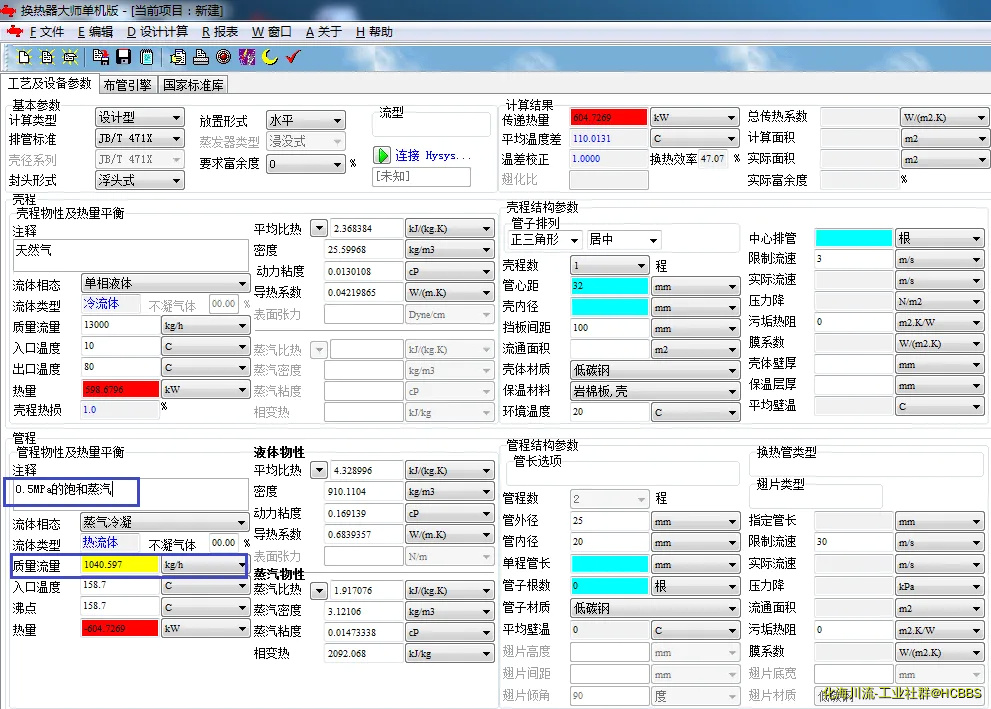Click the red shell-side 热量 field 598.6796
991x709 pixels.
[x=120, y=389]
